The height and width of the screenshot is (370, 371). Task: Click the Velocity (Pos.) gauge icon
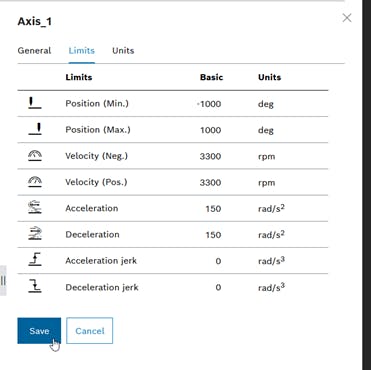click(x=35, y=182)
